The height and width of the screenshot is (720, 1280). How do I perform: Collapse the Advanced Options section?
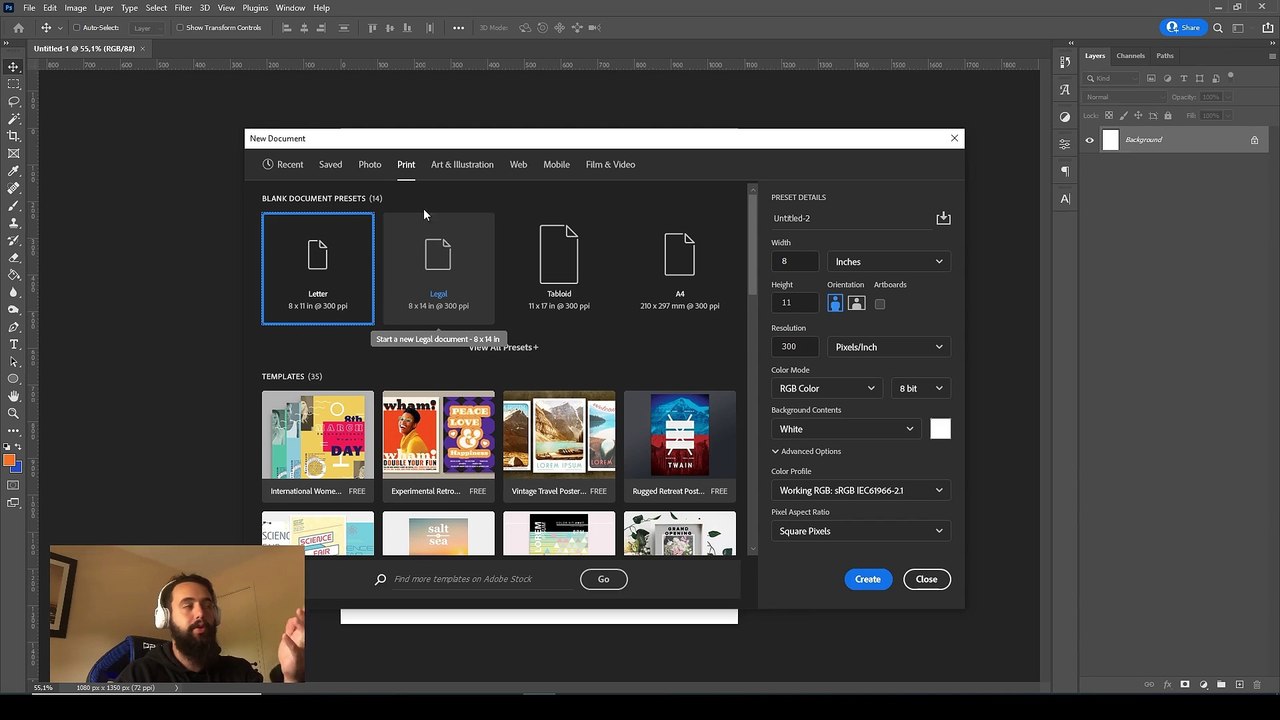click(806, 451)
